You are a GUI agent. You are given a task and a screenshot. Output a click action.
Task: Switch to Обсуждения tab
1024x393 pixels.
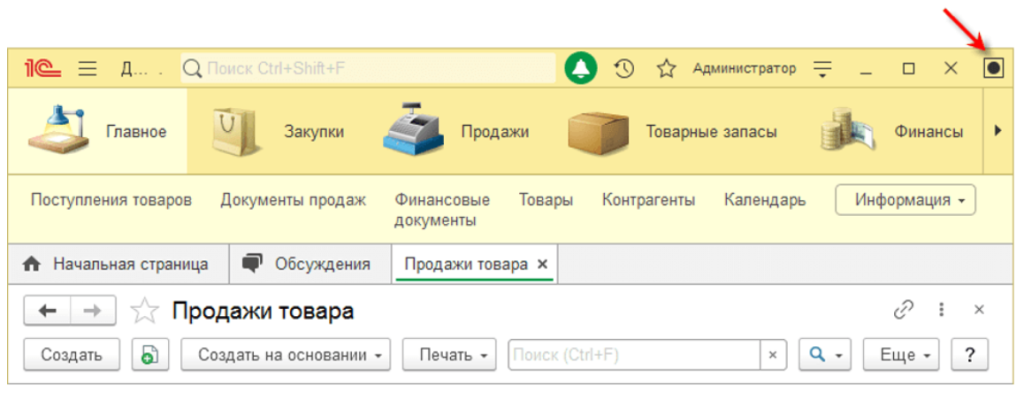(310, 264)
